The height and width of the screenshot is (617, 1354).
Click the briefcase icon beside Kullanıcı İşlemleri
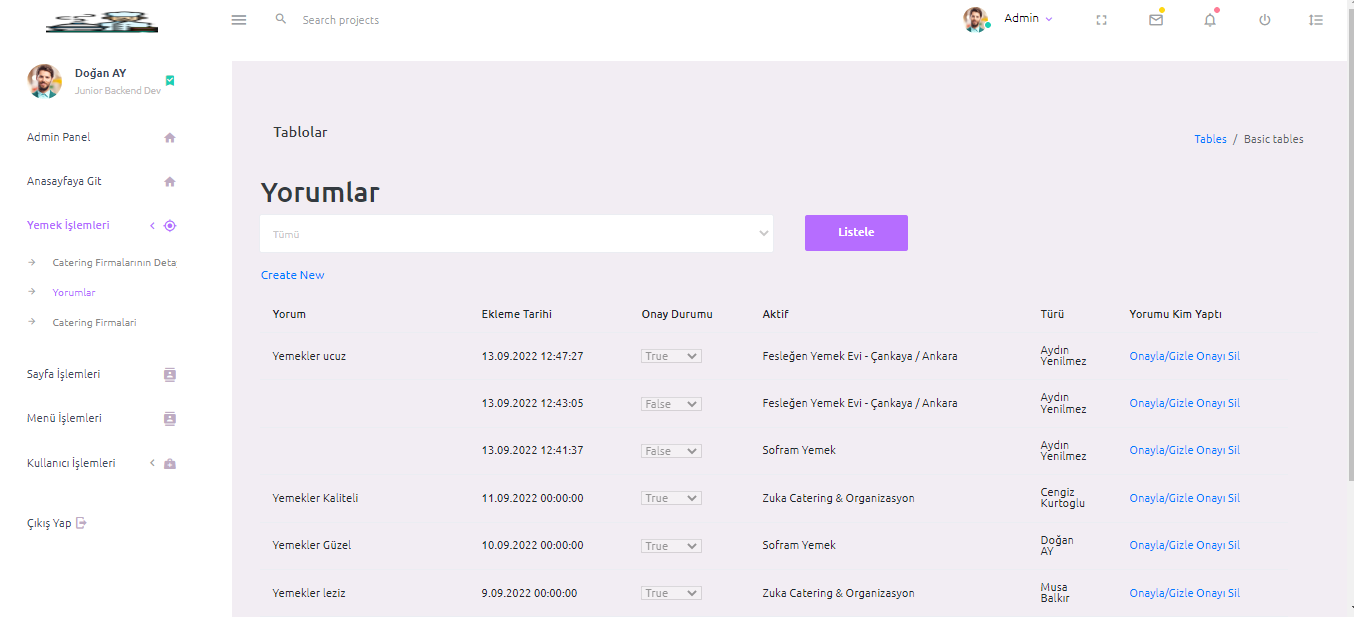tap(170, 462)
